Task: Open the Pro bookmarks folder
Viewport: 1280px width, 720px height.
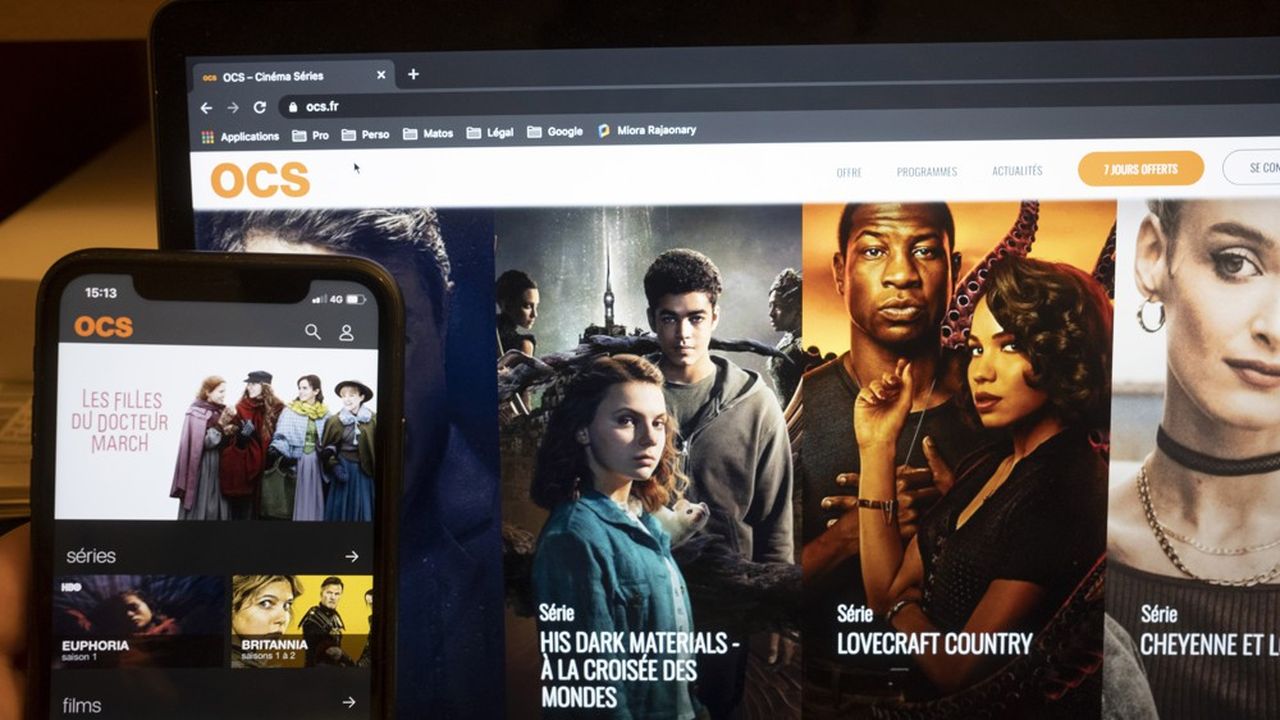Action: tap(310, 135)
